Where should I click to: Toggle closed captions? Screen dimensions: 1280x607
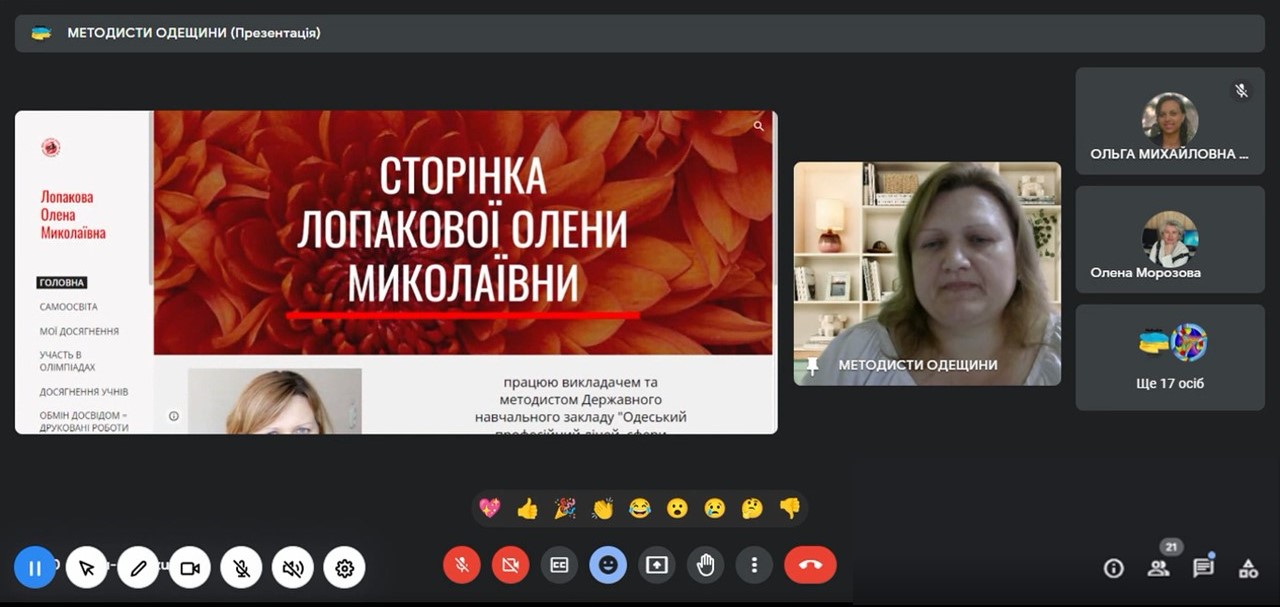point(559,565)
